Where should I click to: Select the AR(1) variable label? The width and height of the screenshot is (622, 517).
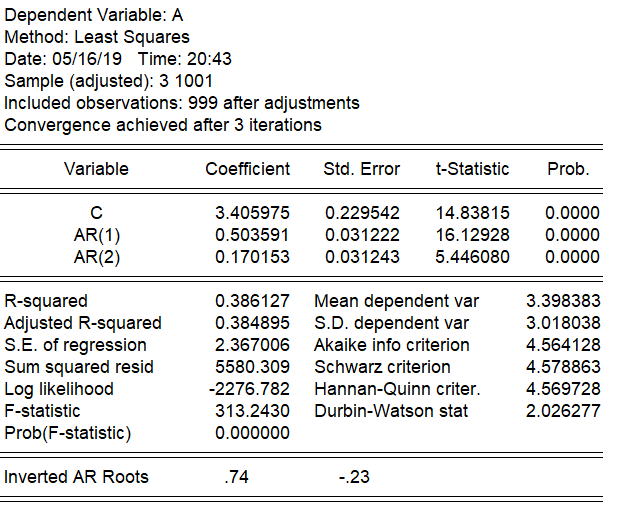[97, 235]
